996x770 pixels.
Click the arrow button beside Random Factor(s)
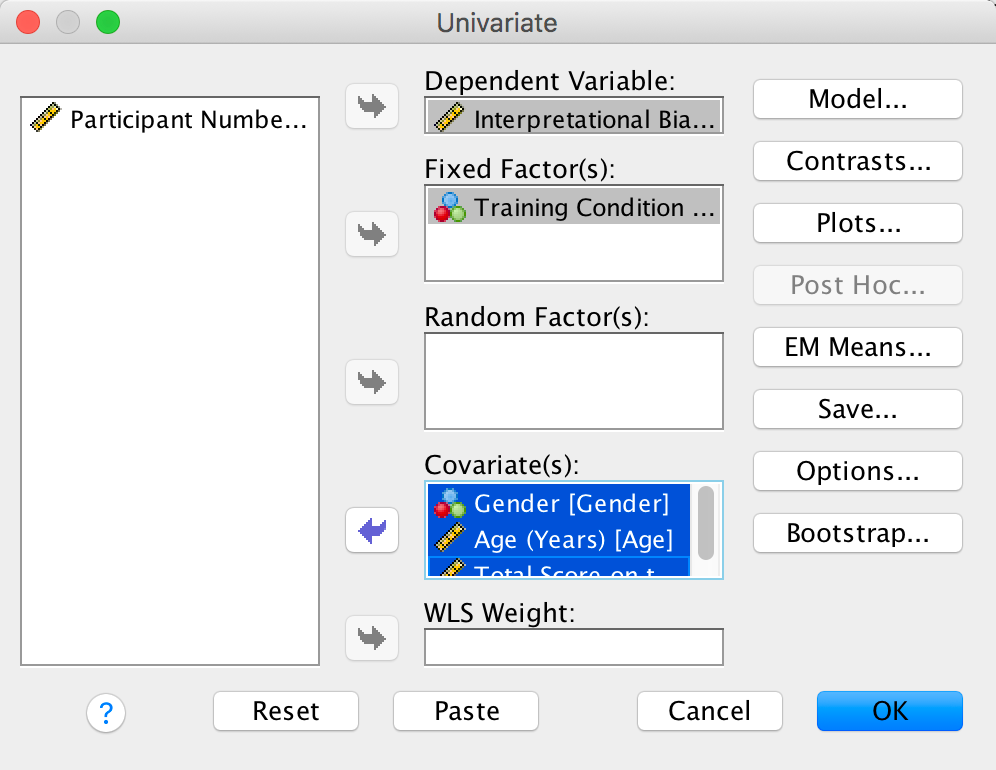coord(372,381)
